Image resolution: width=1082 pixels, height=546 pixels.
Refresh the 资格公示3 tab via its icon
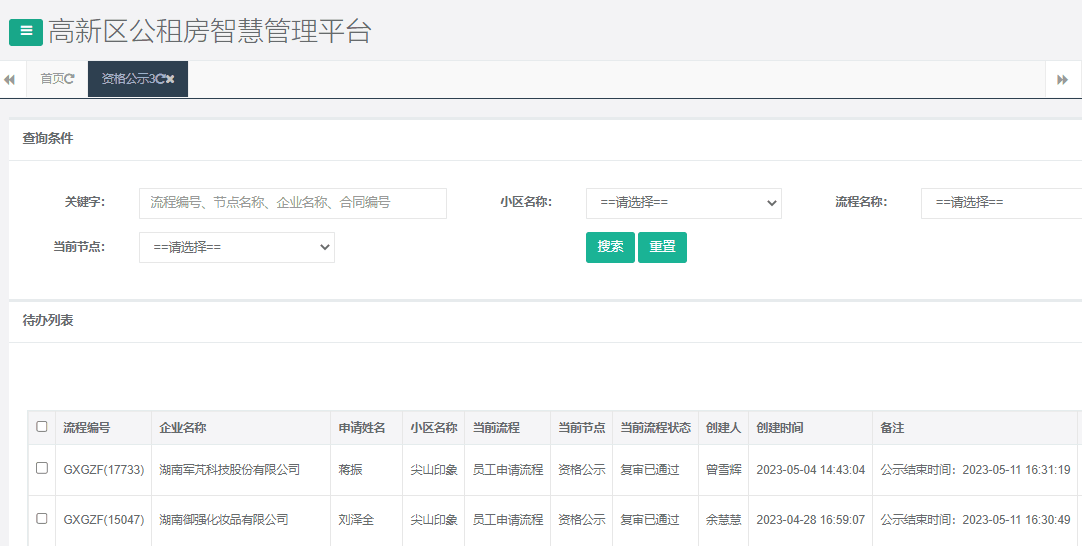pyautogui.click(x=160, y=79)
